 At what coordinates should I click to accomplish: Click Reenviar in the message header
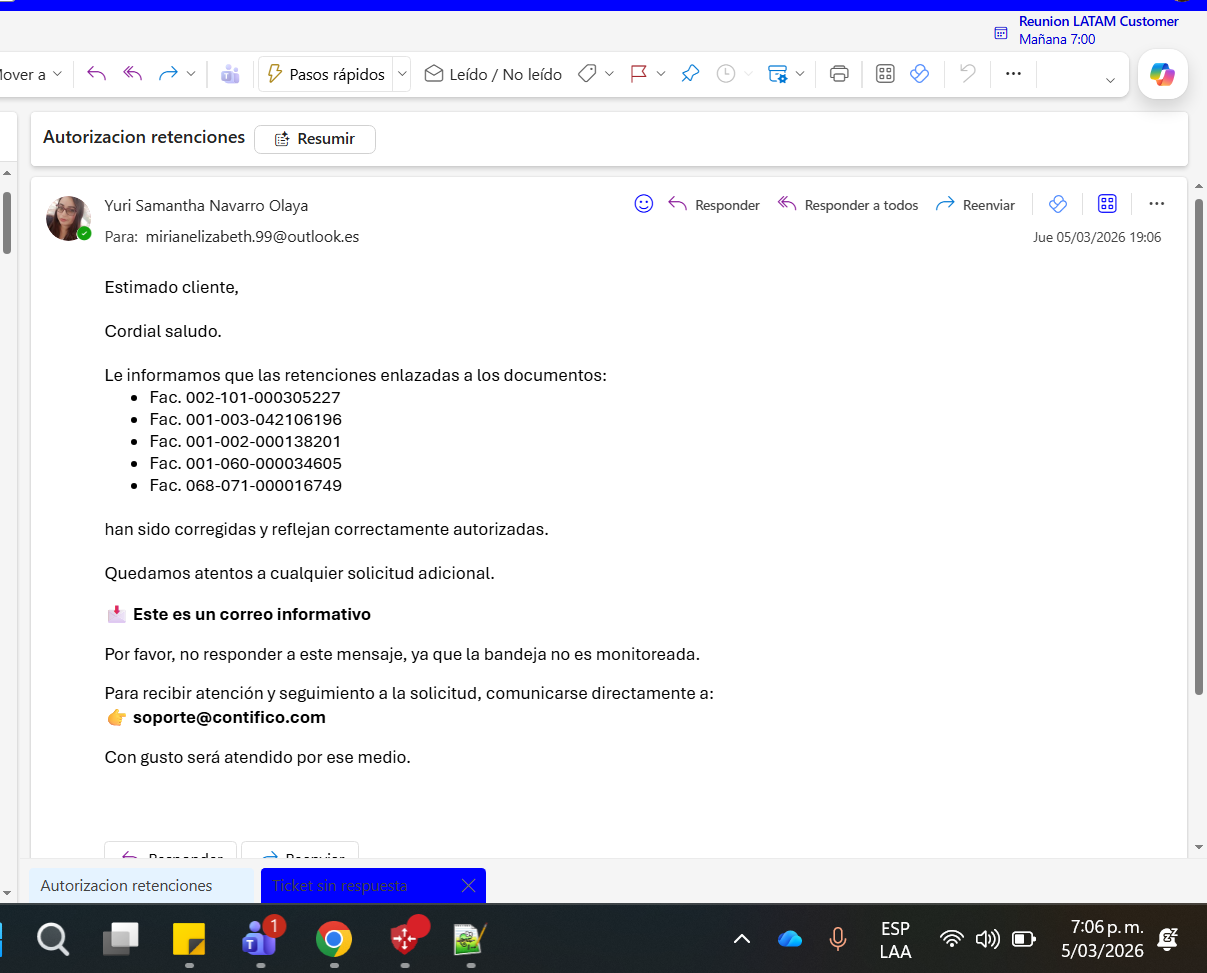pos(975,205)
